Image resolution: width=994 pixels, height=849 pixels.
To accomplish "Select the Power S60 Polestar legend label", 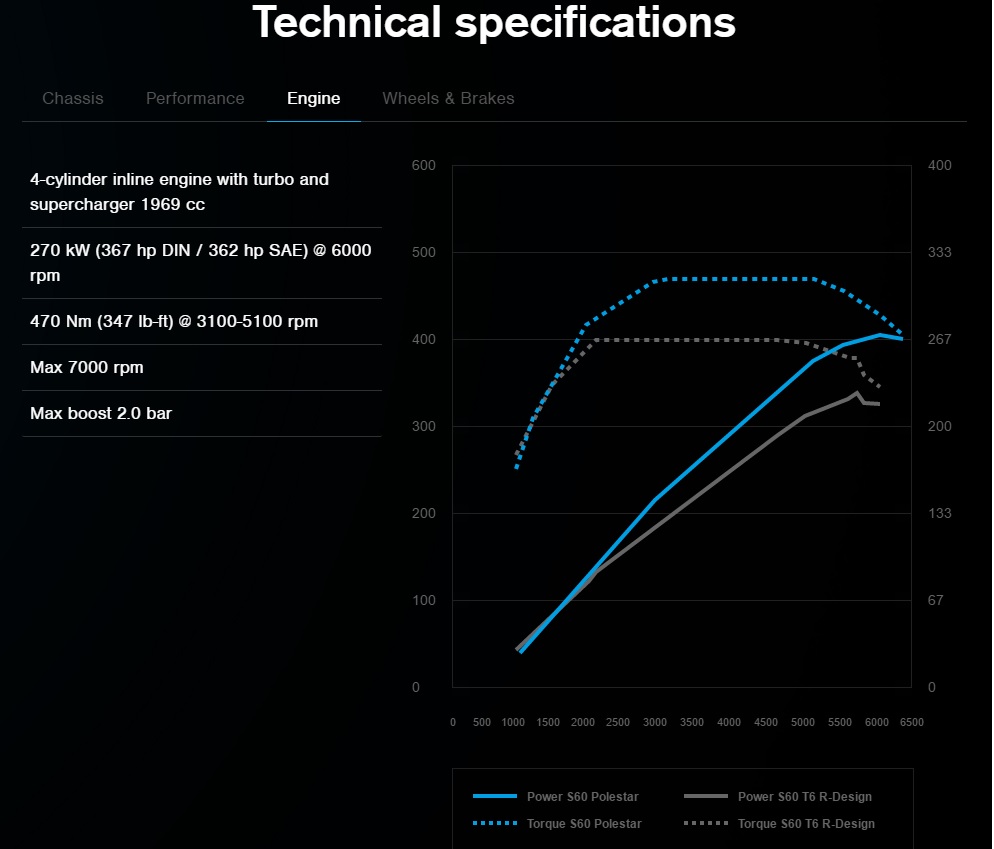I will [x=583, y=796].
